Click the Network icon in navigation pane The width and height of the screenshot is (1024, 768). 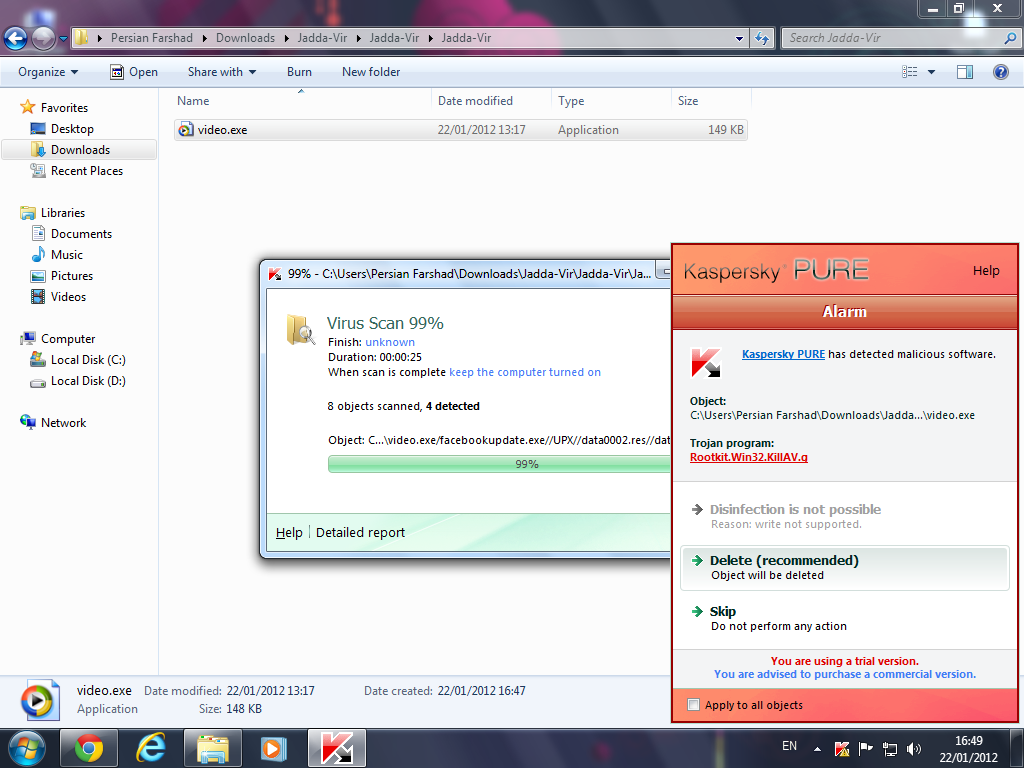27,422
